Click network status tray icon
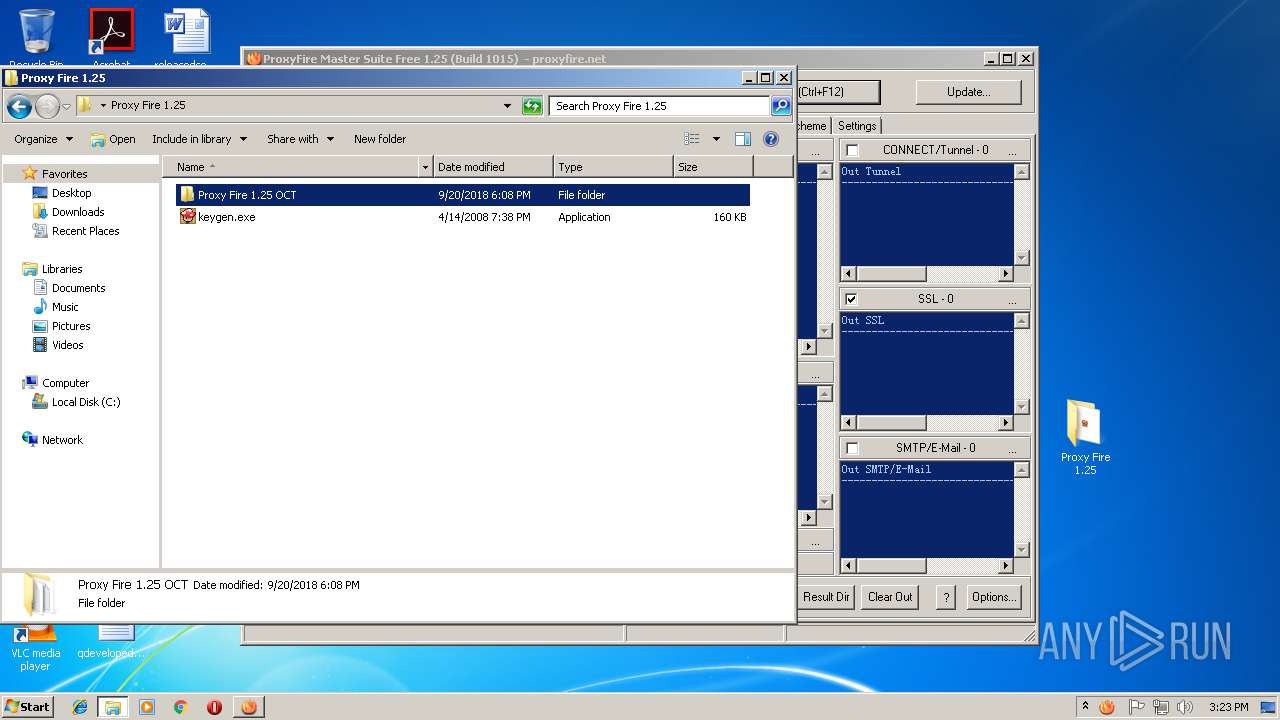Viewport: 1280px width, 720px height. coord(1160,707)
